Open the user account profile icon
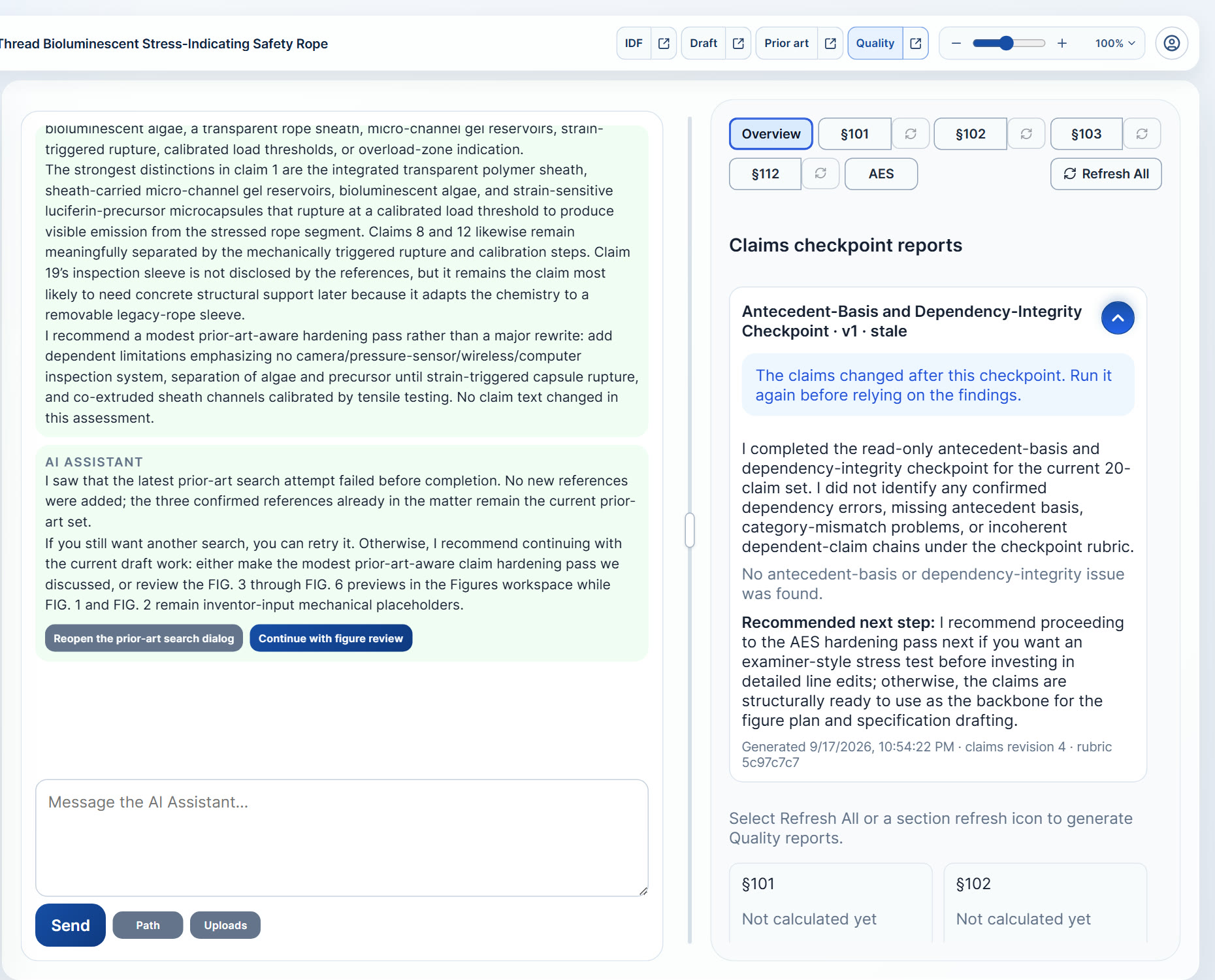Screen dimensions: 1215x980 coord(1172,43)
